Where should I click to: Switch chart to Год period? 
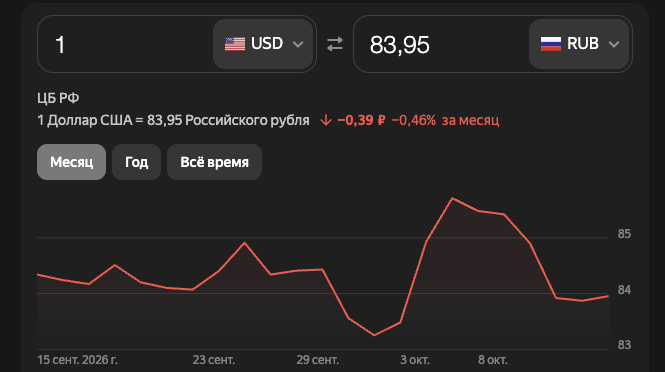click(136, 162)
